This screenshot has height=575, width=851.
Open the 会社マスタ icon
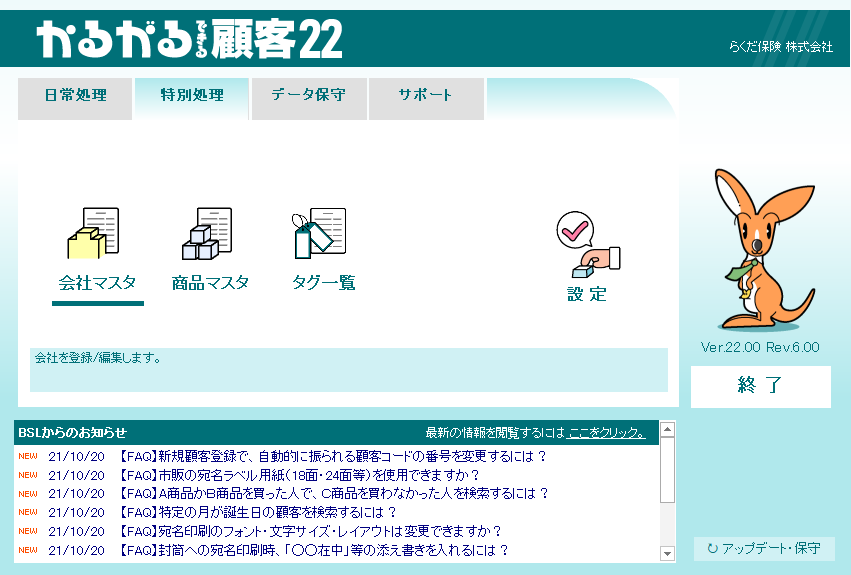93,233
